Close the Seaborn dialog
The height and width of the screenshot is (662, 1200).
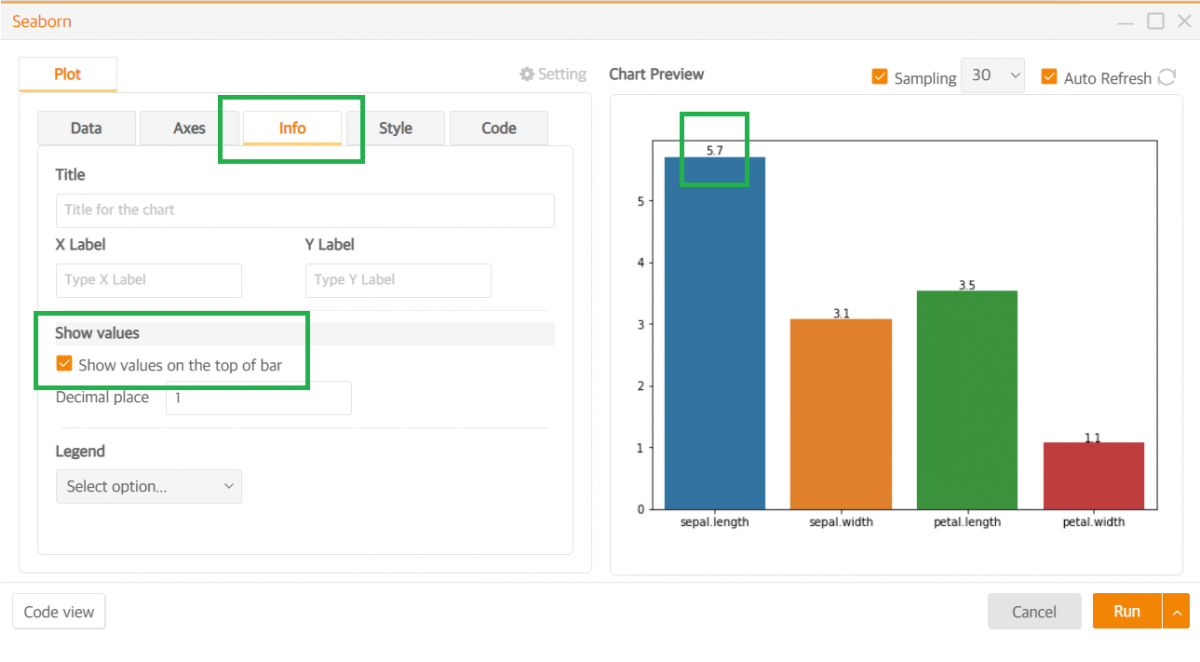(x=1183, y=21)
